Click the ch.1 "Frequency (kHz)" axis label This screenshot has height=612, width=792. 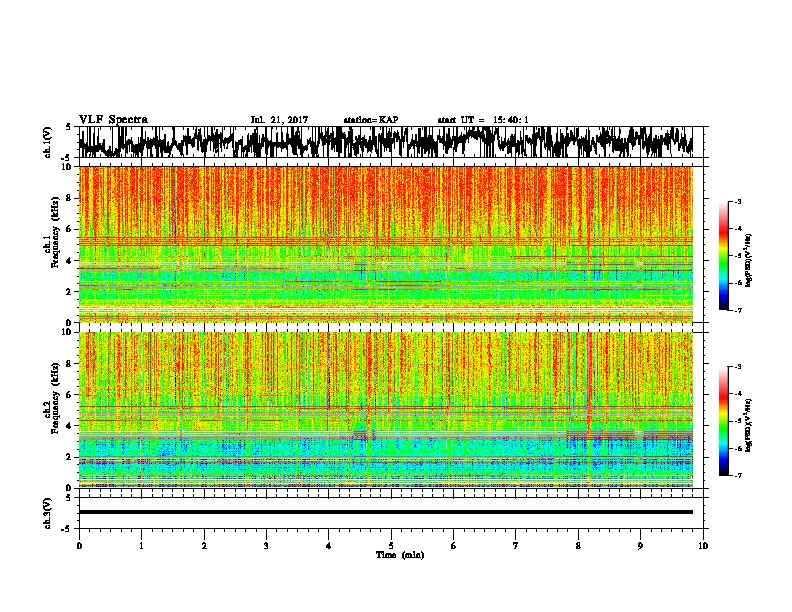[x=55, y=232]
